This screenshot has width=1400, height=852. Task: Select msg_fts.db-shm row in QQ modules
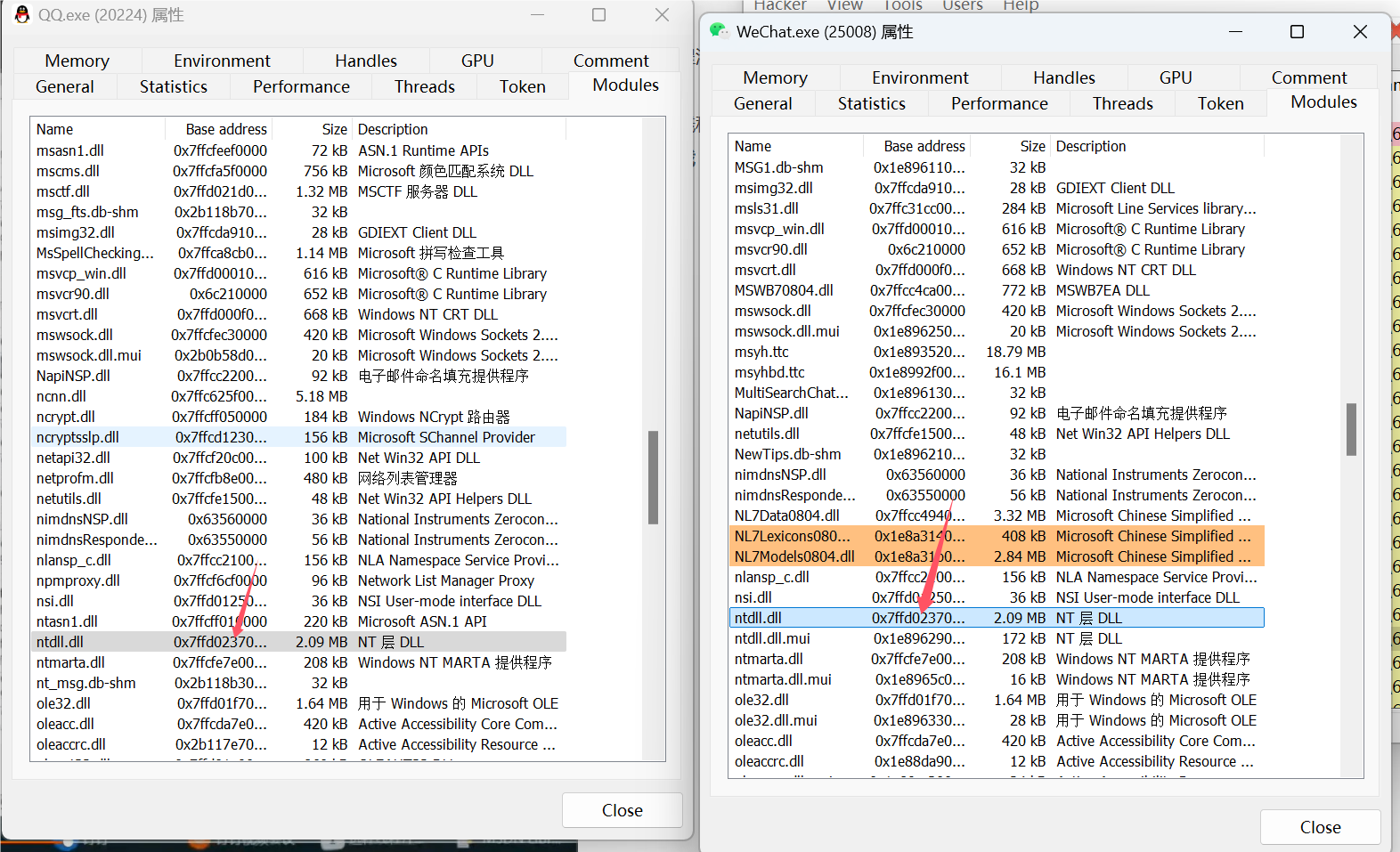[298, 212]
